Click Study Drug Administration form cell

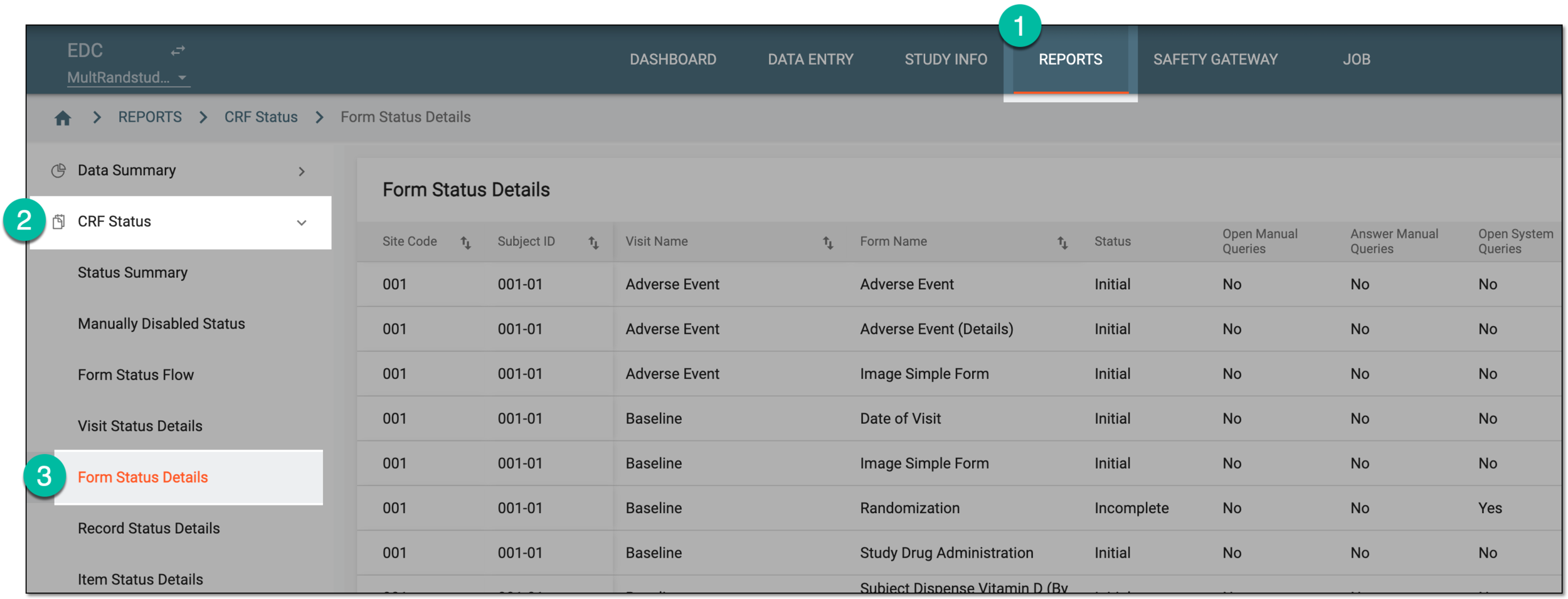point(946,553)
